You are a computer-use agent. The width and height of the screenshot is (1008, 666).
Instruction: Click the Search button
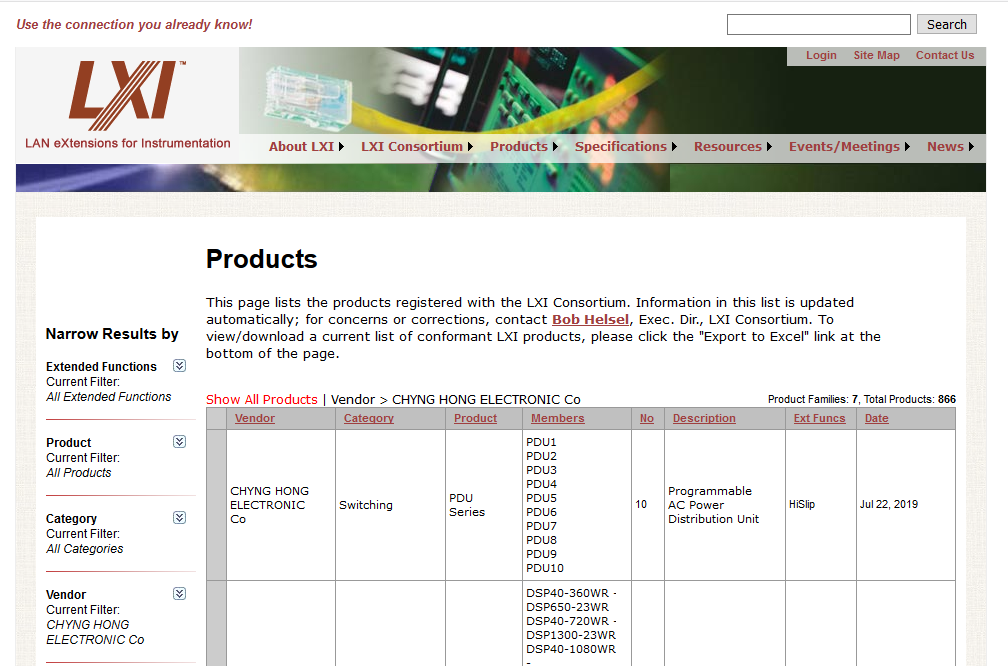946,24
